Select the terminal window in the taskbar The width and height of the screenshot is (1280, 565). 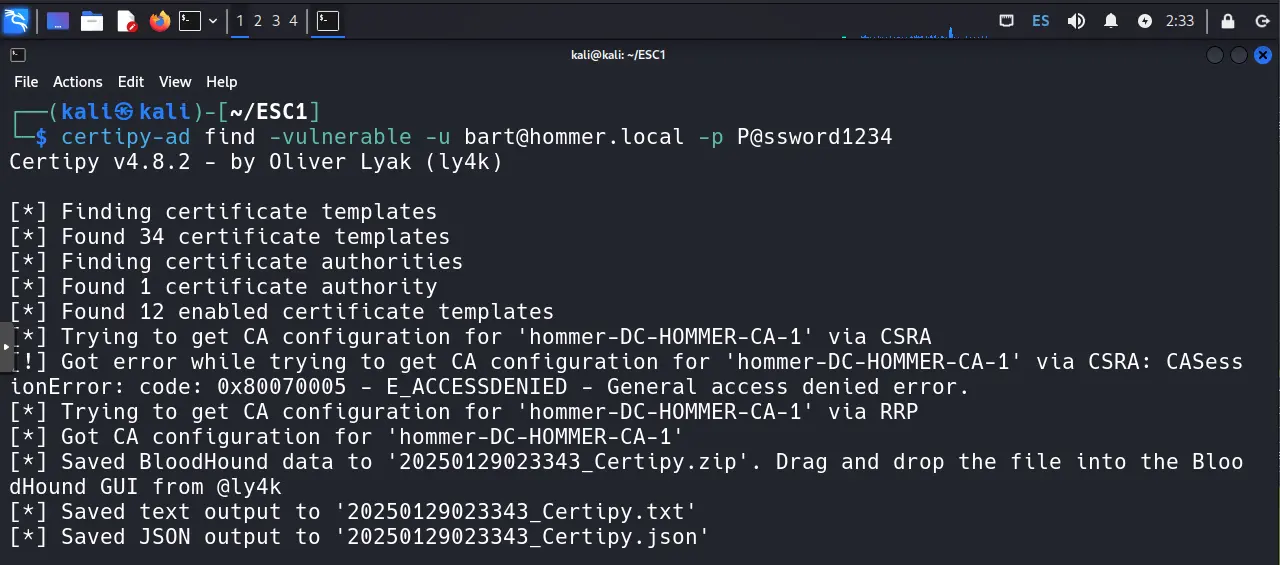[328, 21]
